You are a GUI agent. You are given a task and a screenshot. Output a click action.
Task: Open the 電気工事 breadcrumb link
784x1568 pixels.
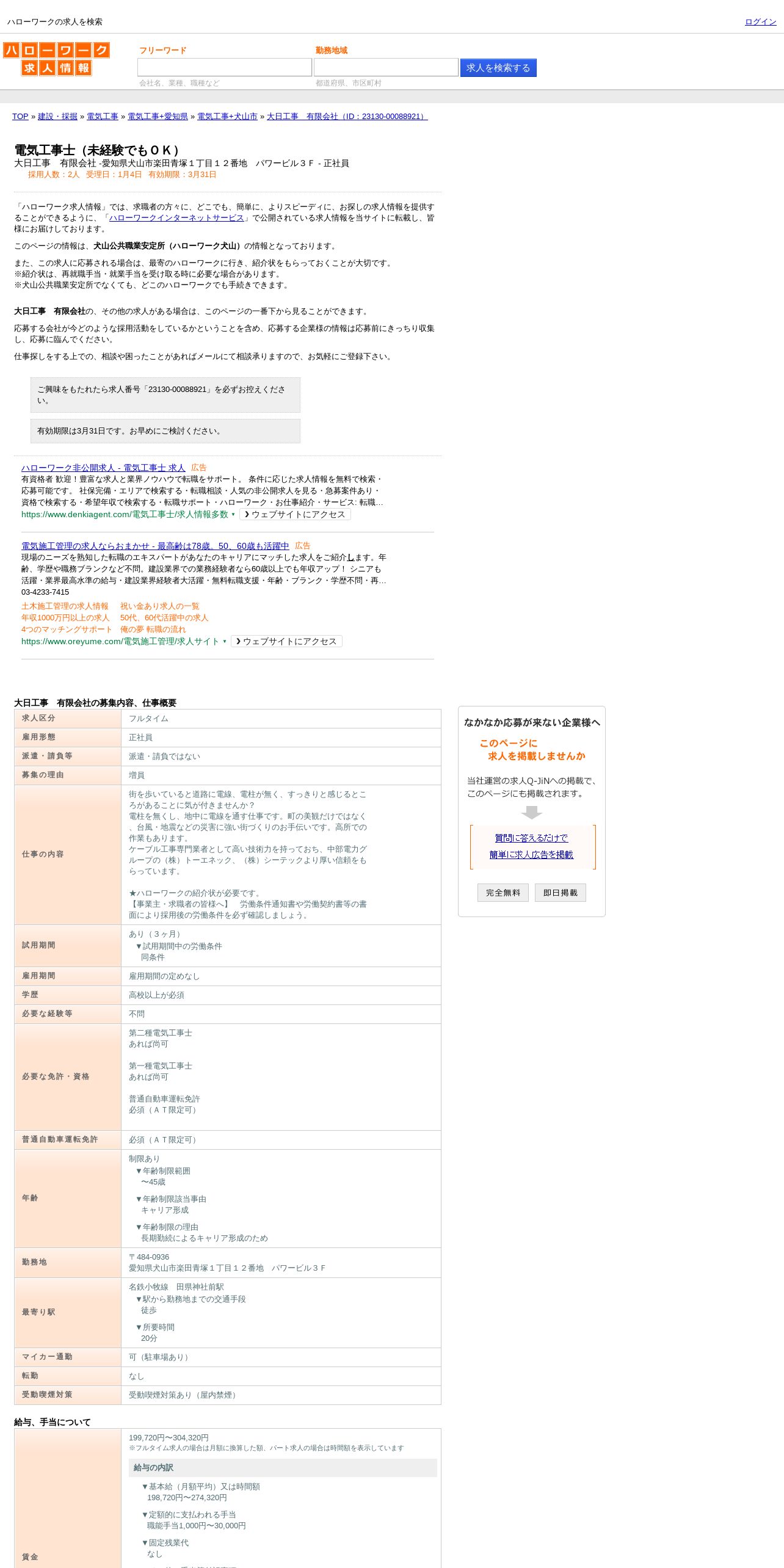(103, 117)
